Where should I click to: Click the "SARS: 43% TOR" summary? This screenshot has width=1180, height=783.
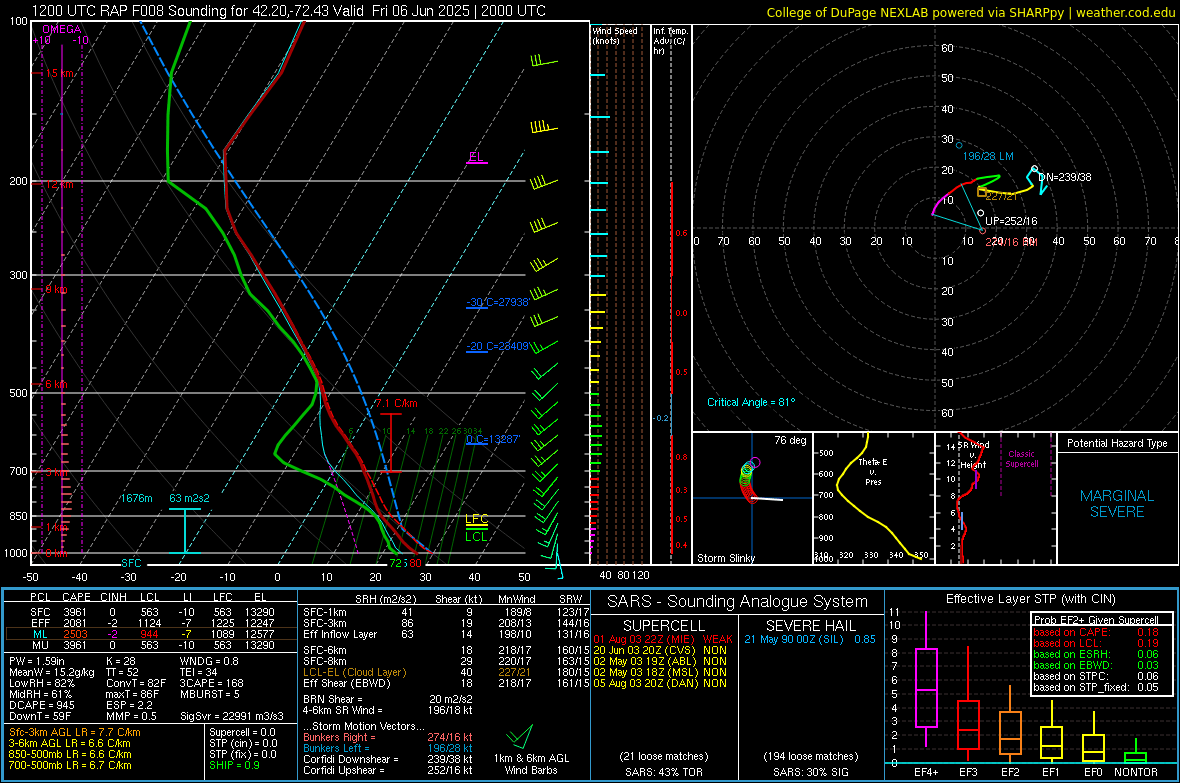point(665,772)
